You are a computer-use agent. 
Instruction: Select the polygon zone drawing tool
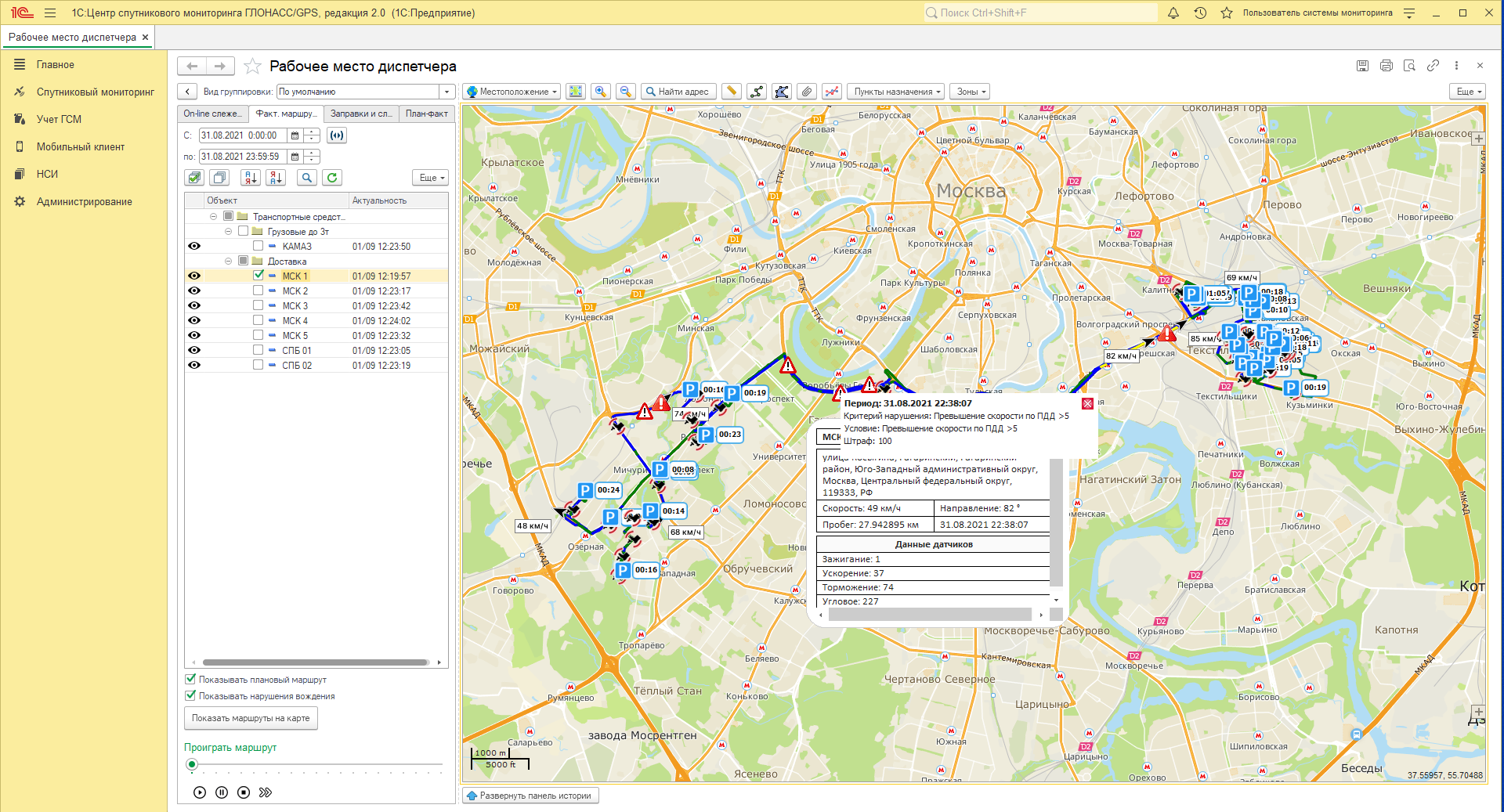tap(782, 92)
